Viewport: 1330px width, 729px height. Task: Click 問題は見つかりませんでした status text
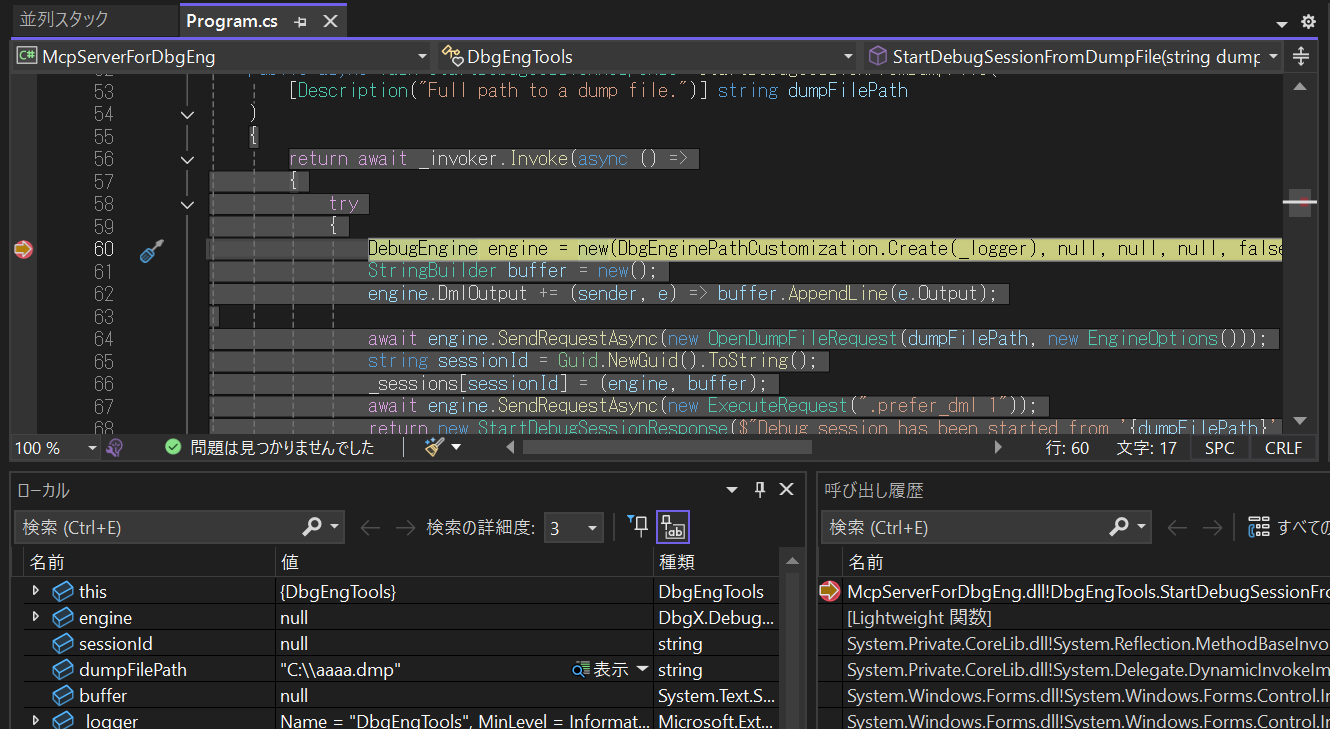[282, 448]
